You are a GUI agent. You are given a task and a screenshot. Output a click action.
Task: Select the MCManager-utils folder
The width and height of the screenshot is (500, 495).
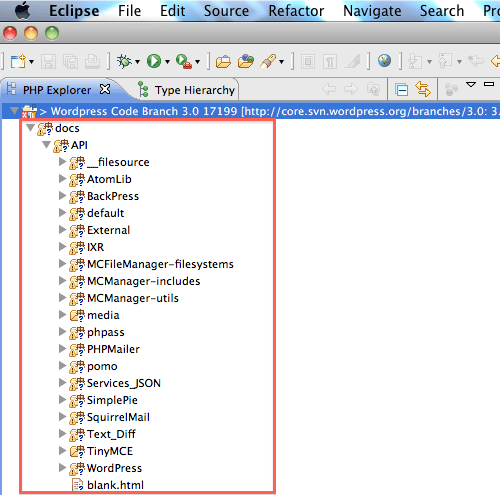click(x=133, y=298)
